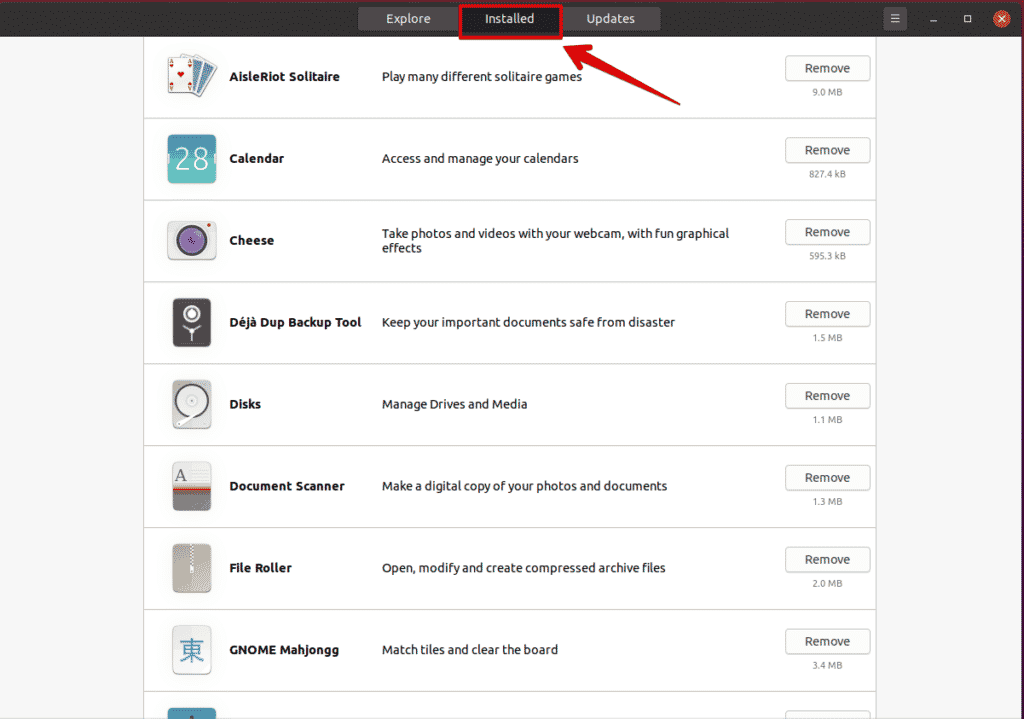Image resolution: width=1024 pixels, height=719 pixels.
Task: Open the File Roller archive icon
Action: [x=191, y=568]
